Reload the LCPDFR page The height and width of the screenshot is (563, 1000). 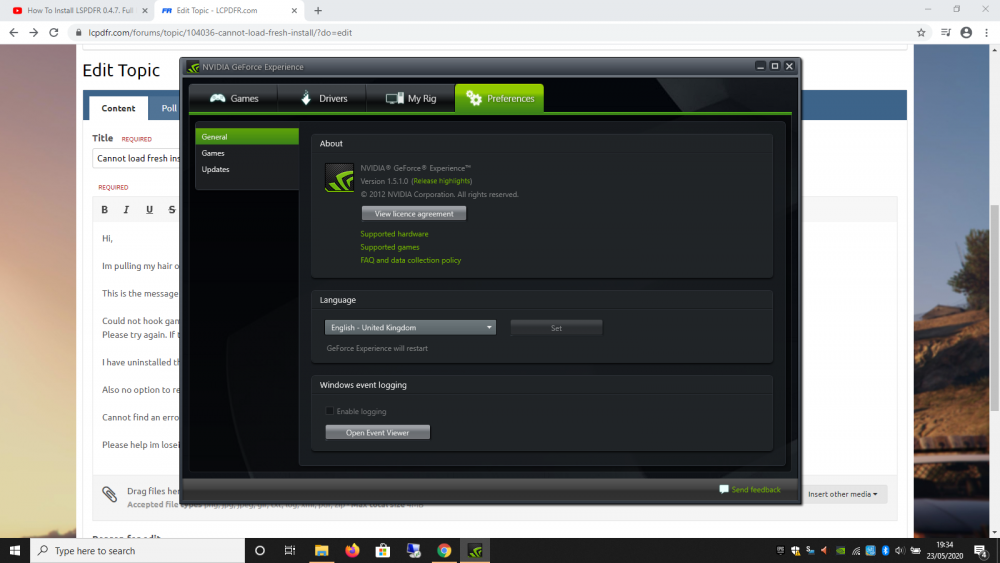(54, 33)
